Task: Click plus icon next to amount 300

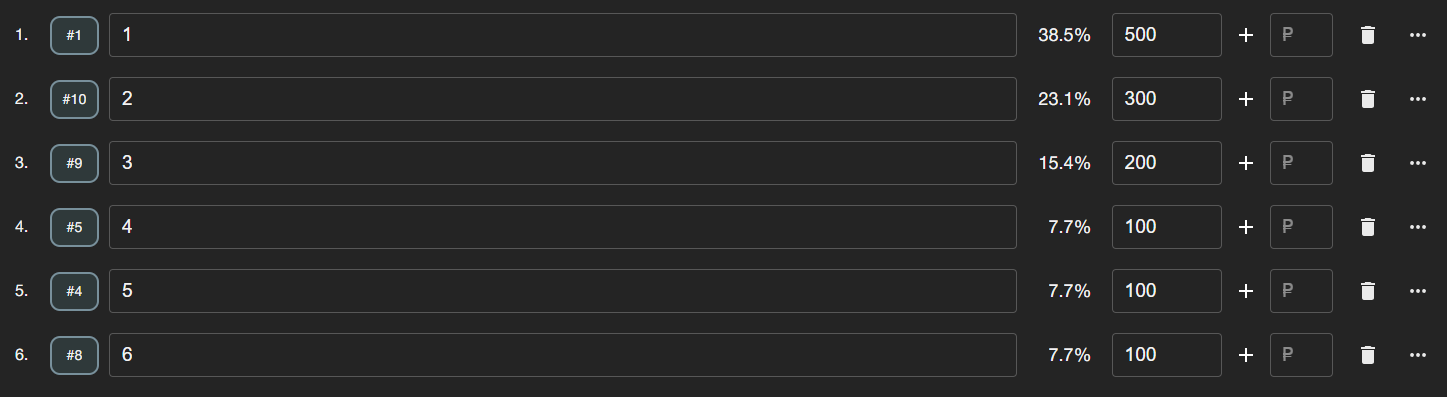Action: (x=1246, y=99)
